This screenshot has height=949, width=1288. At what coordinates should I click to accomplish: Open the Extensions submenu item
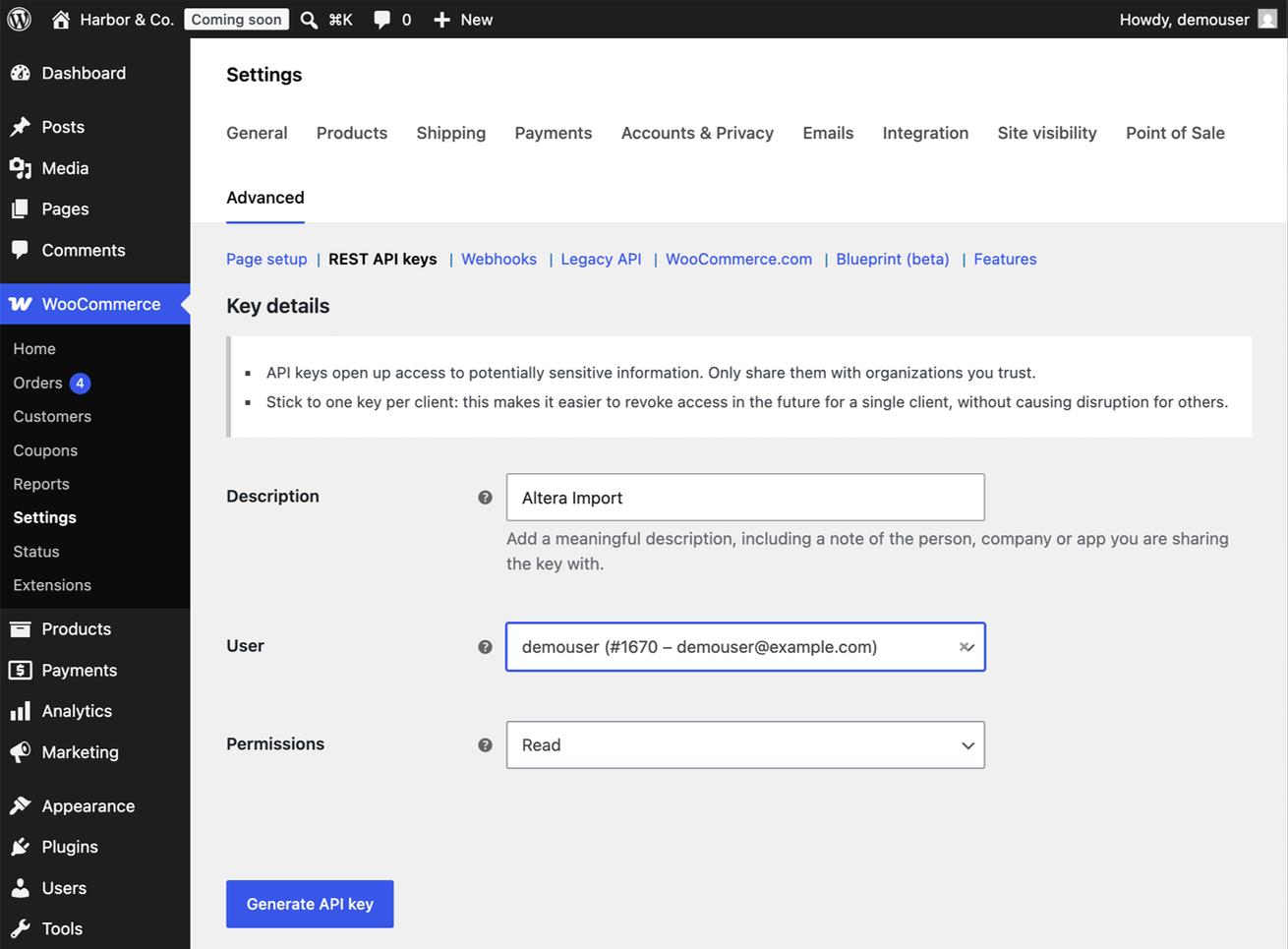tap(52, 585)
